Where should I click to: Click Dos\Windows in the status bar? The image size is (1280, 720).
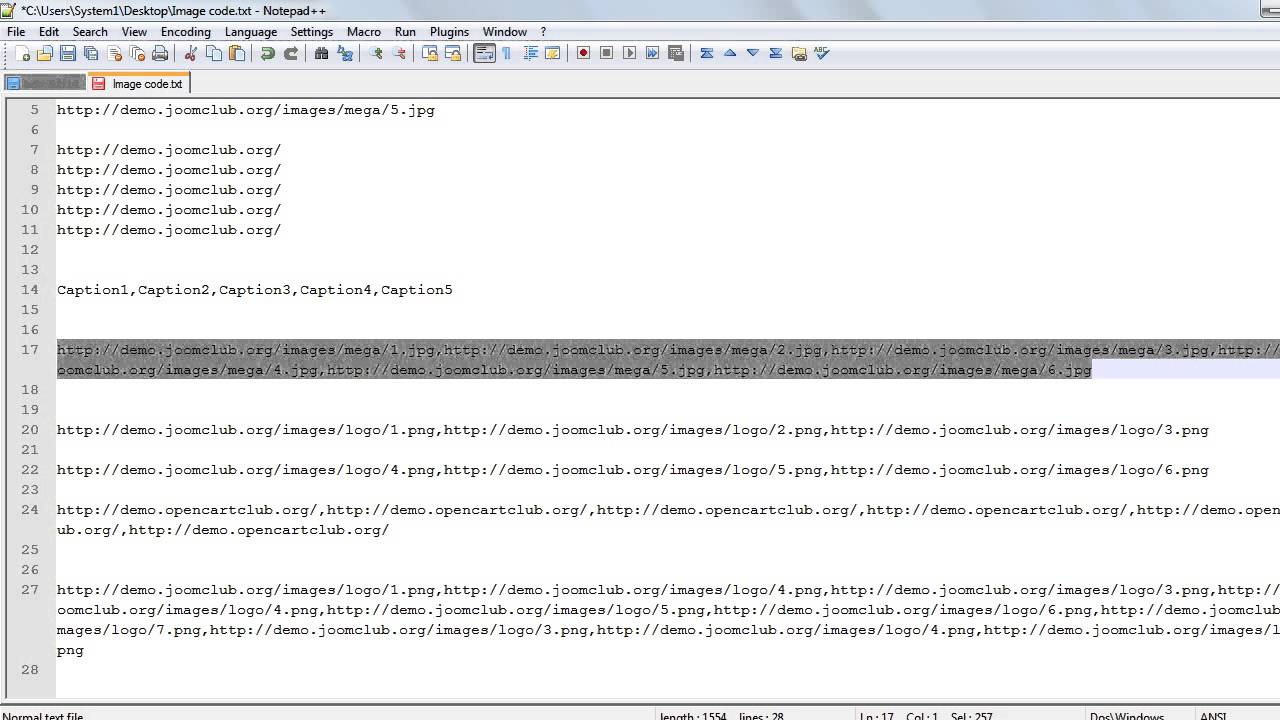(x=1126, y=716)
